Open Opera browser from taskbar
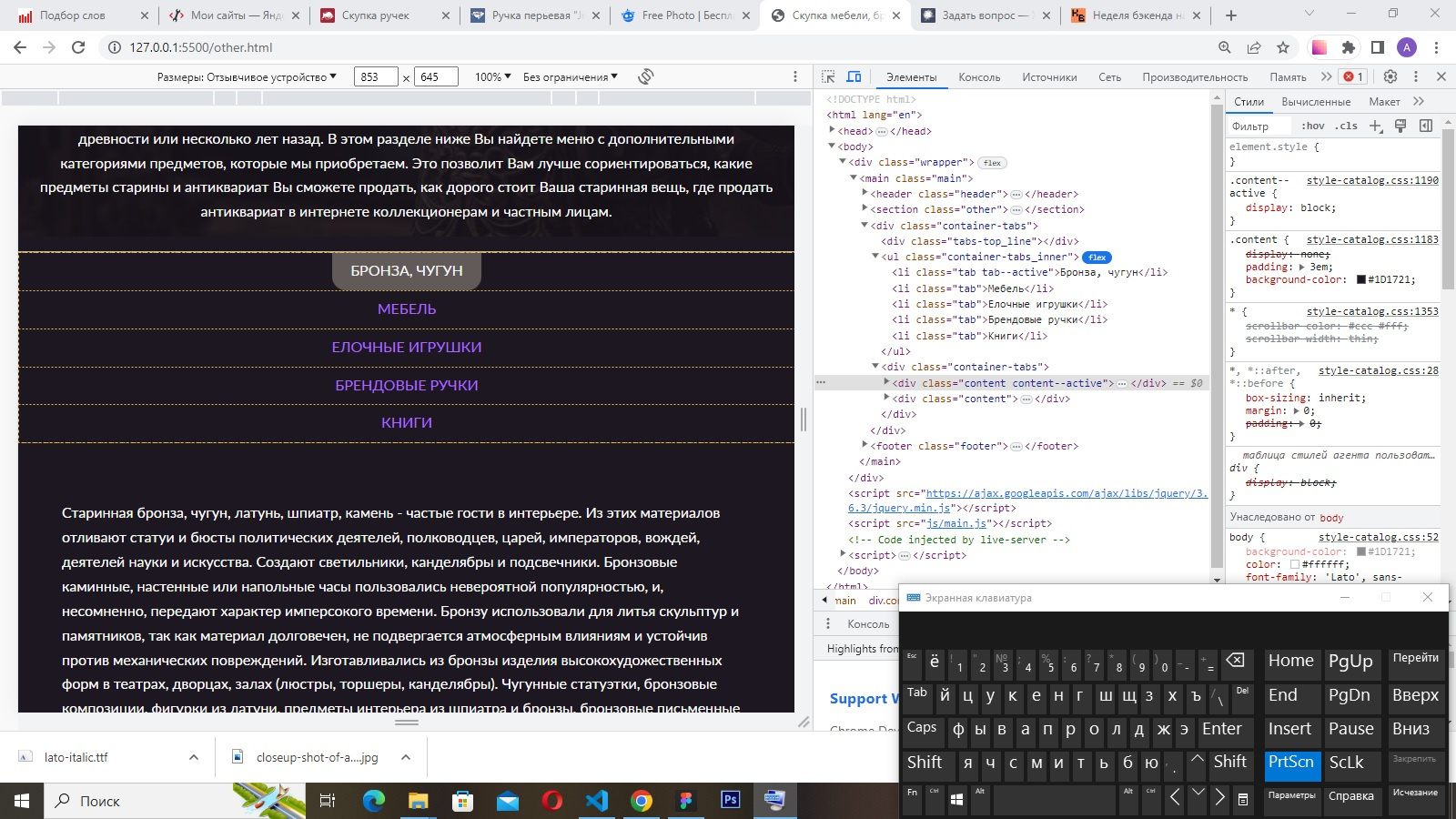This screenshot has height=819, width=1456. point(552,801)
